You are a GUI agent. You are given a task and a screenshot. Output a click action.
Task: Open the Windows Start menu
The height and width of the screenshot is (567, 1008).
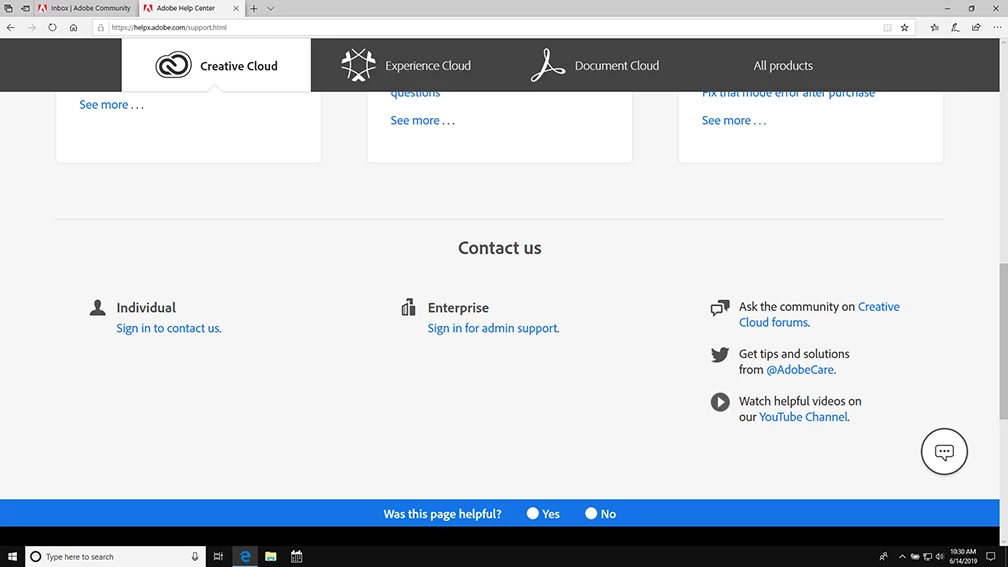(12, 557)
